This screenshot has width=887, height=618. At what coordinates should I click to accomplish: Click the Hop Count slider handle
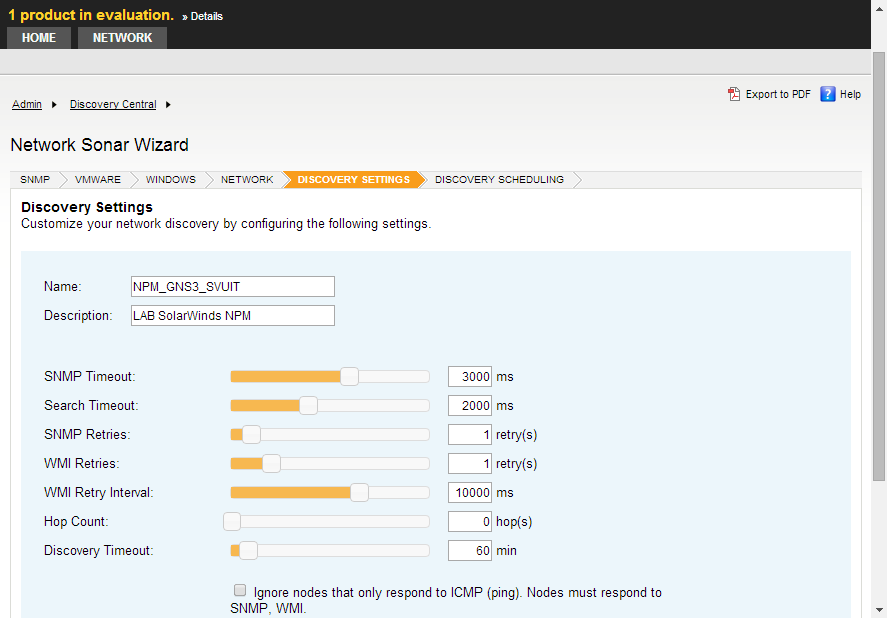[x=232, y=521]
